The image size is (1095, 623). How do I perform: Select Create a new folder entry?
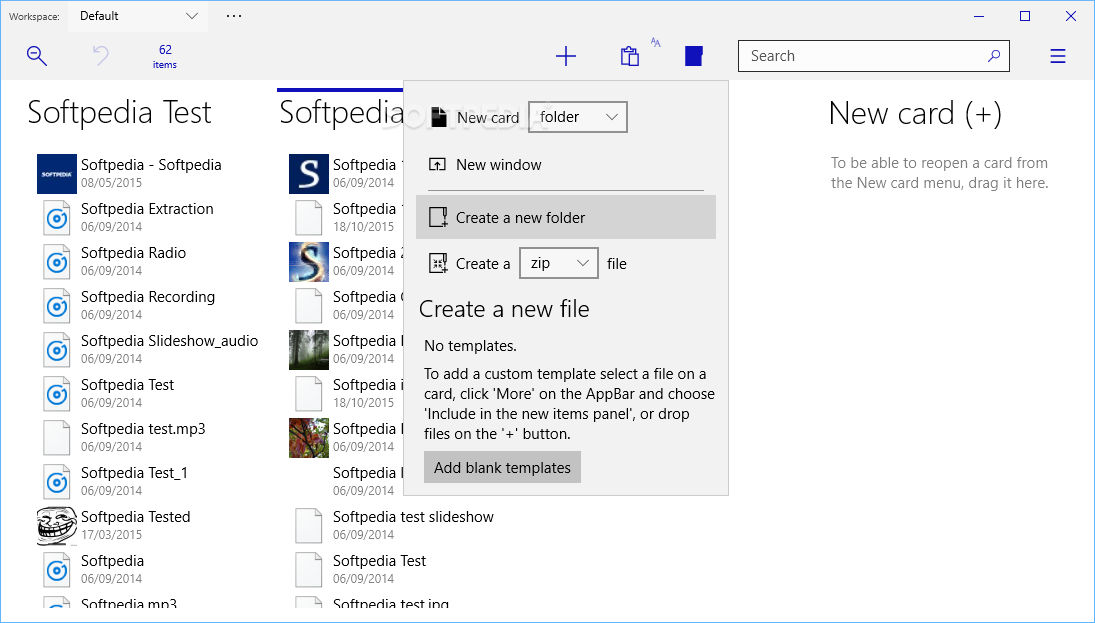pos(566,217)
